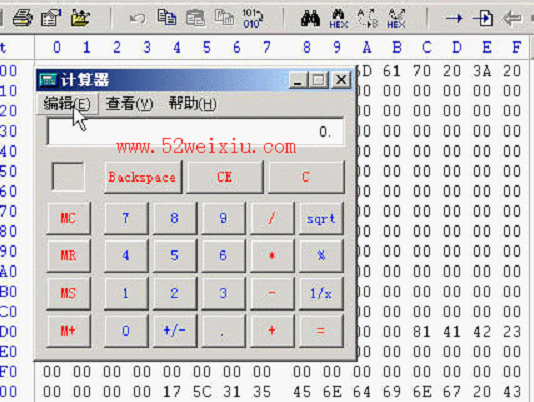Open the properties icon beside the printer
The height and width of the screenshot is (402, 534).
tap(51, 18)
